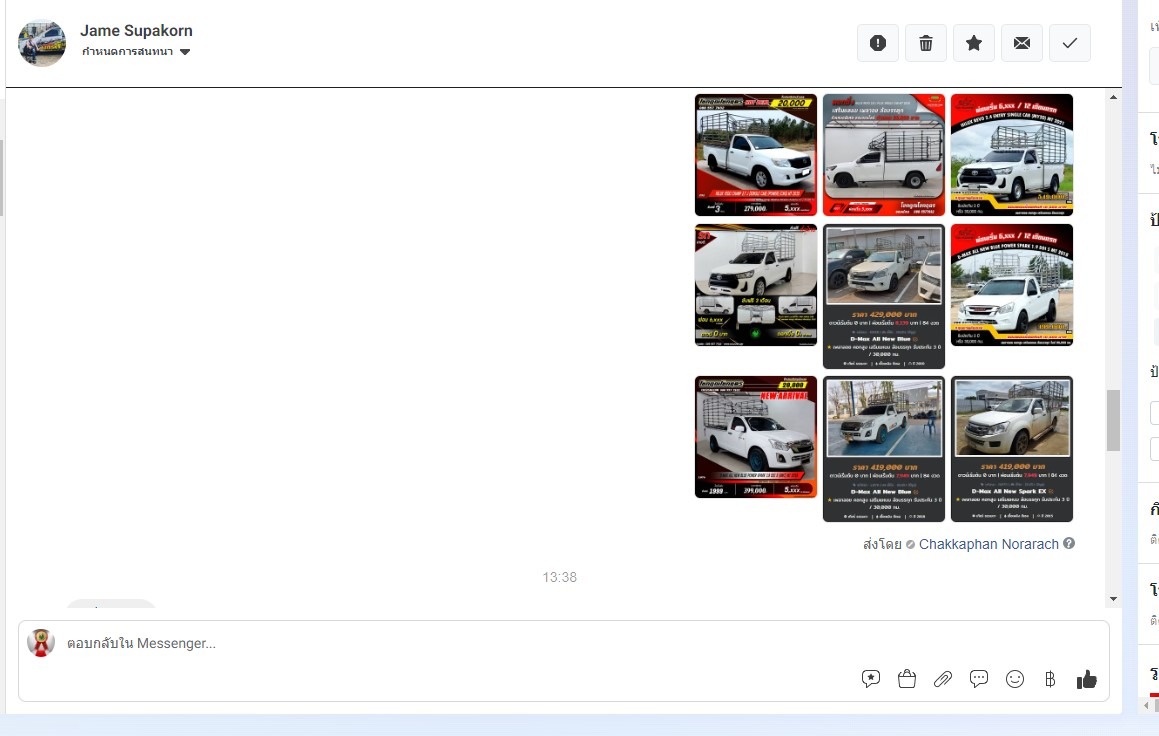The height and width of the screenshot is (736, 1159).
Task: Send a thumbs up like
Action: tap(1087, 678)
